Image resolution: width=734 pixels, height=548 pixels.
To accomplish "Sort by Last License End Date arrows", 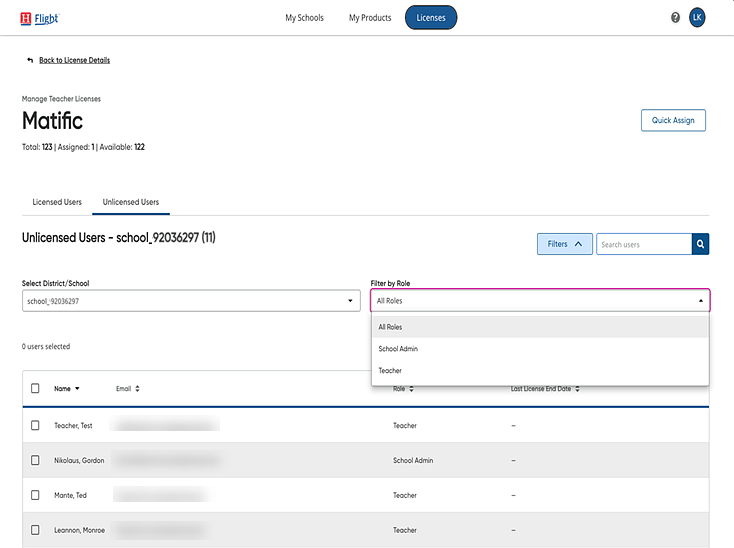I will coord(577,389).
